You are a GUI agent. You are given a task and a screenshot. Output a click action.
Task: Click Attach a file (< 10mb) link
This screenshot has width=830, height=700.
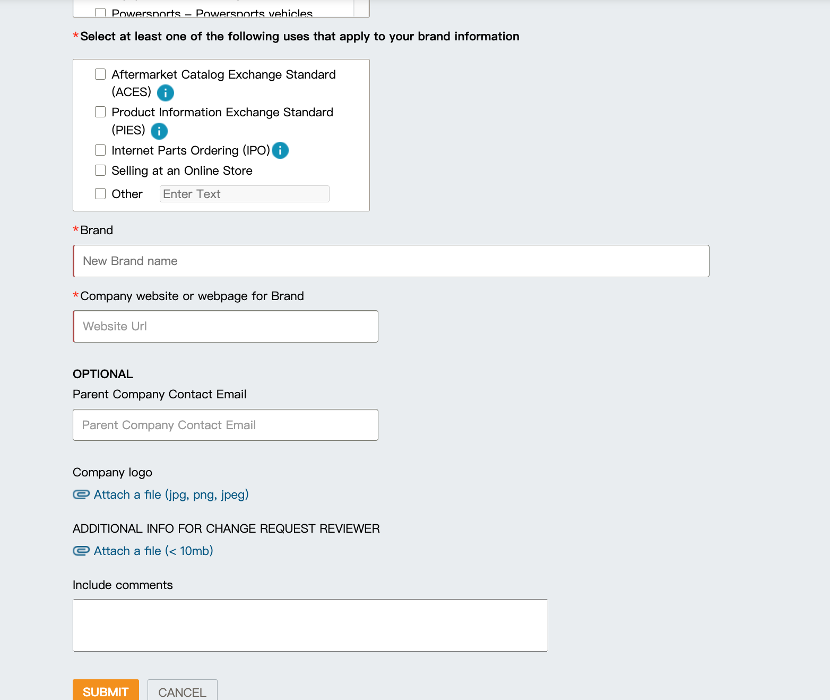pos(153,551)
